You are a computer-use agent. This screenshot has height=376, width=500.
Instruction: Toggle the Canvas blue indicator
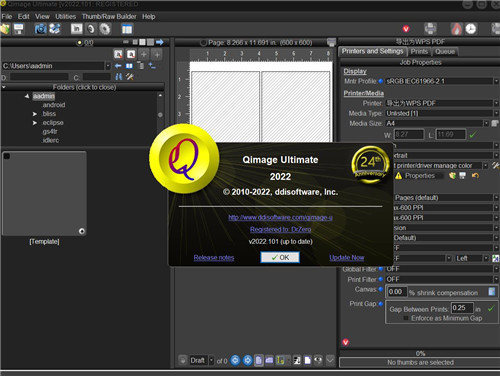click(x=381, y=289)
